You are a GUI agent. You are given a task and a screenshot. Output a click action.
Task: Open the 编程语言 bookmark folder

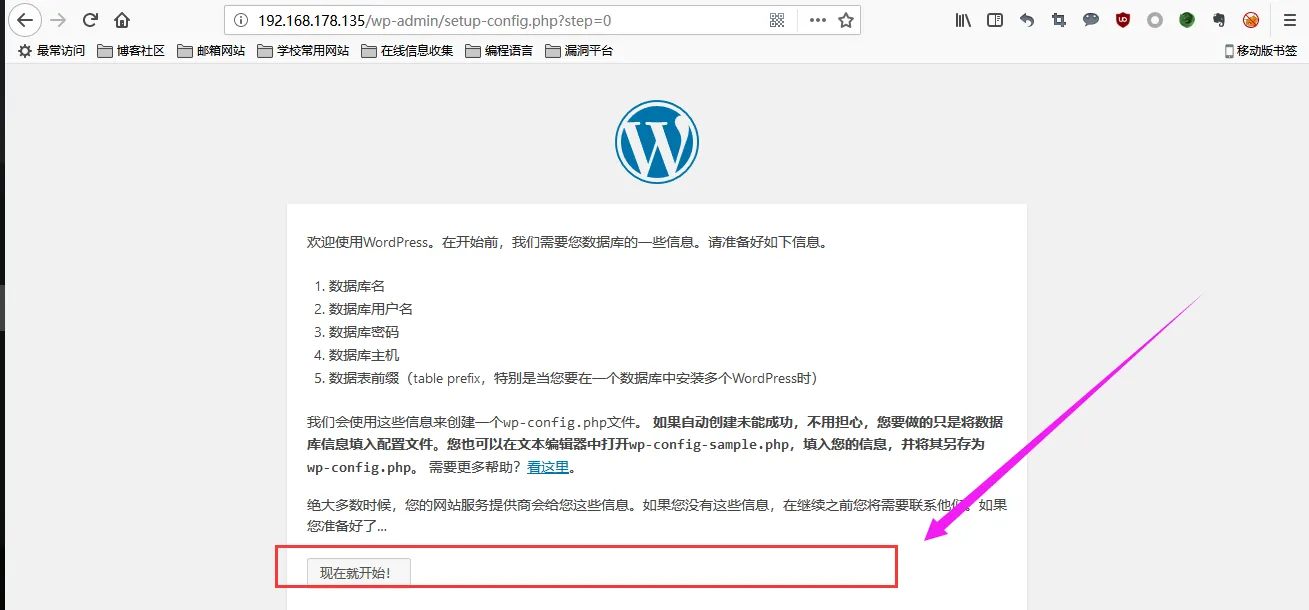click(499, 50)
